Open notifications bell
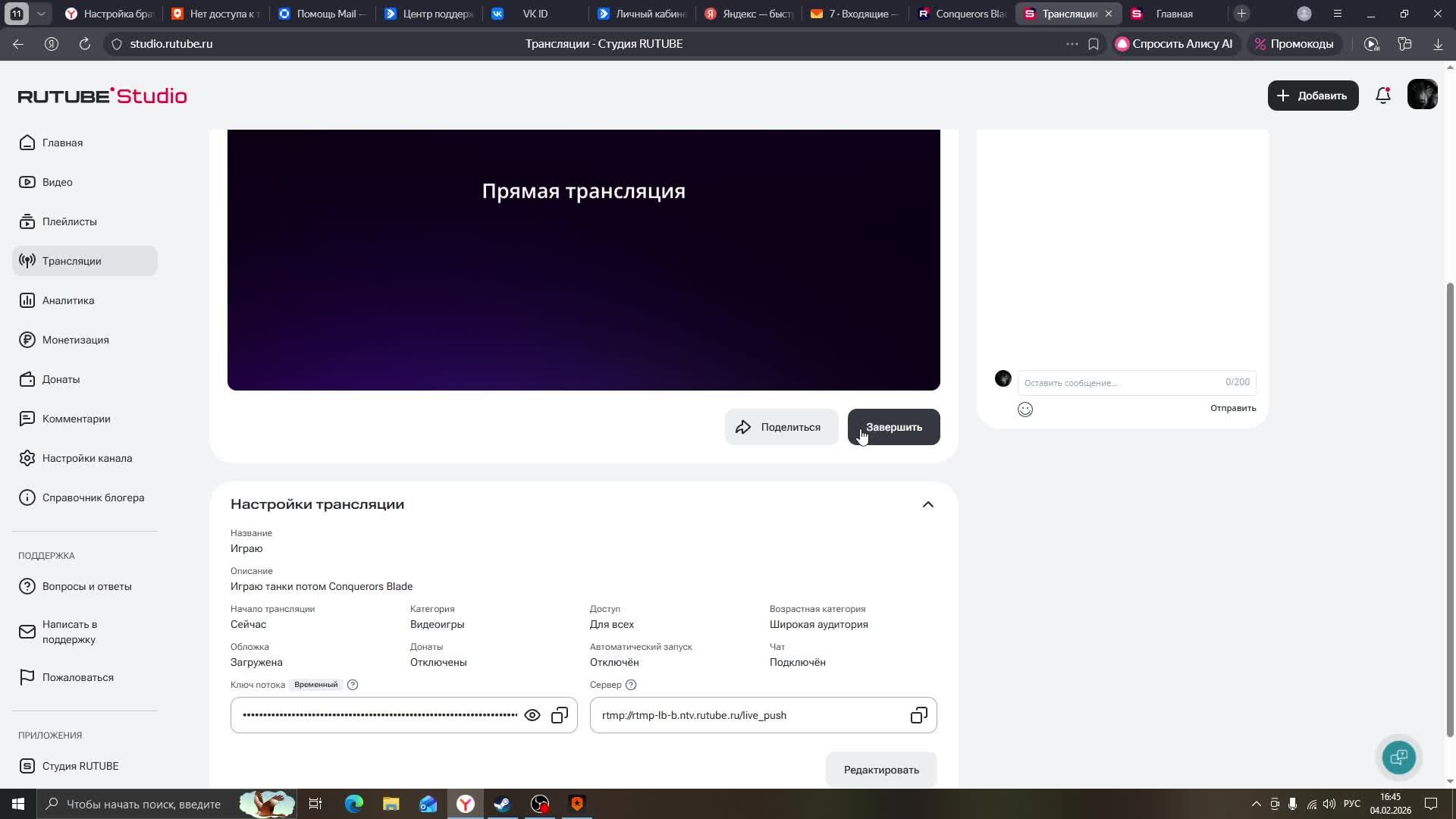Viewport: 1456px width, 819px height. tap(1383, 96)
